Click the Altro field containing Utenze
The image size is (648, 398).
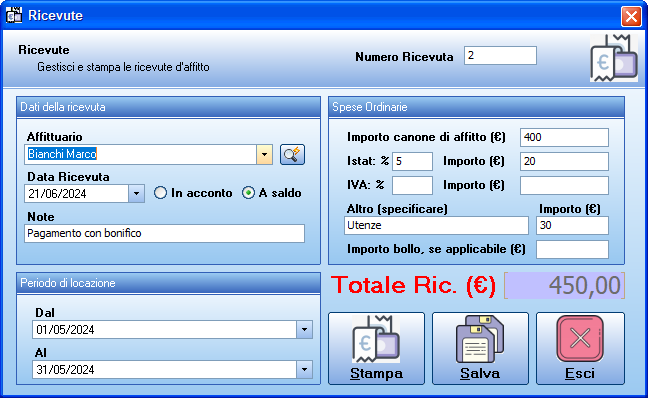coord(436,225)
